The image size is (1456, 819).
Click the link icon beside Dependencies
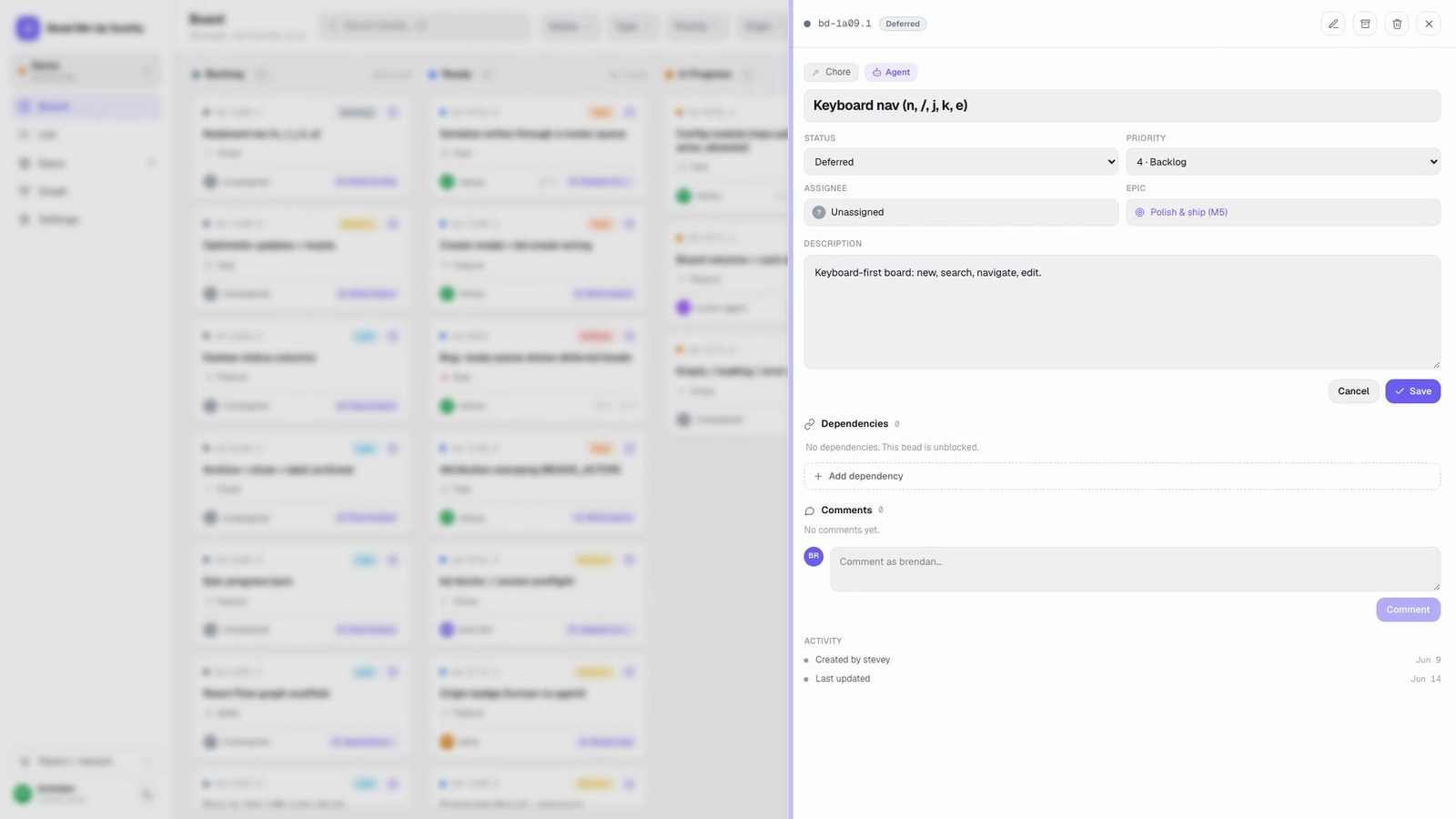tap(810, 424)
